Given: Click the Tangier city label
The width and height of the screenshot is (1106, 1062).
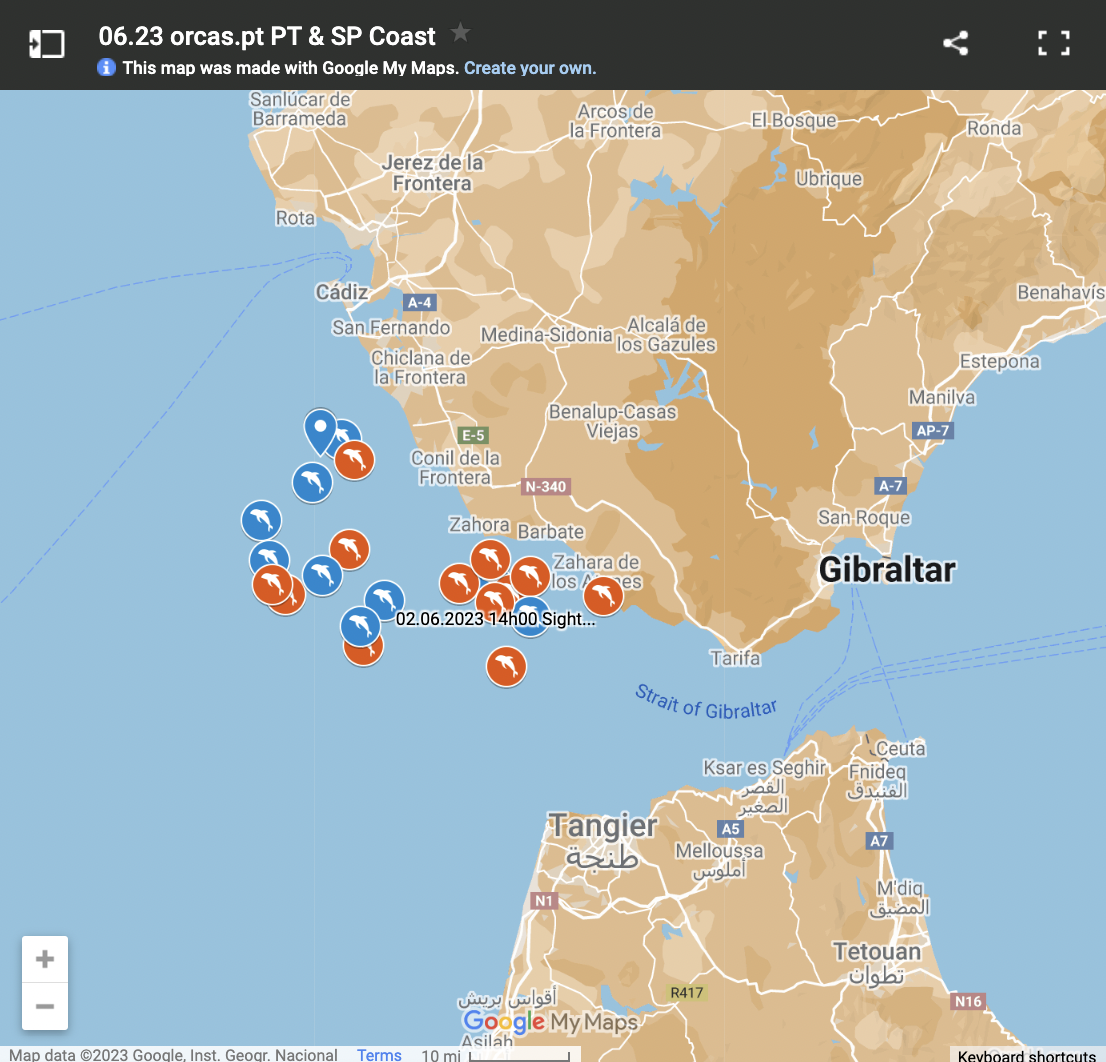Looking at the screenshot, I should pos(603,826).
